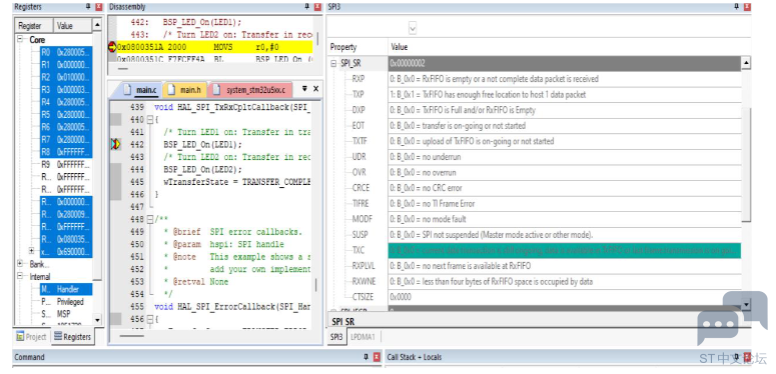Select the OVR property row
This screenshot has height=374, width=776.
(534, 172)
